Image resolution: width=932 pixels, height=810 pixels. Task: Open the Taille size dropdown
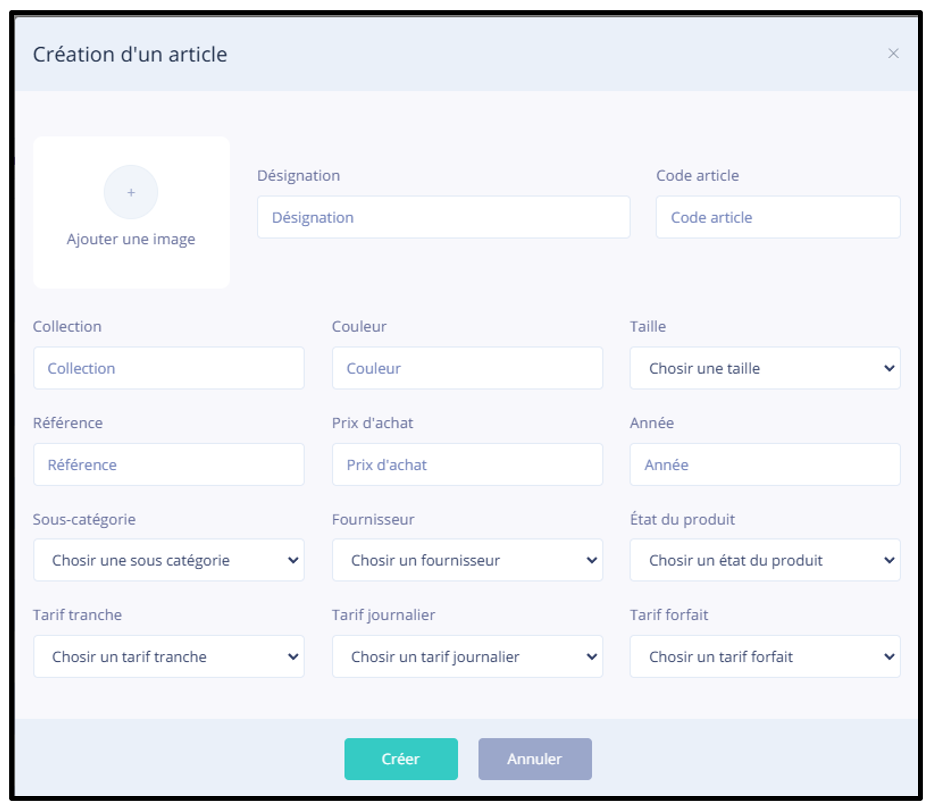click(765, 368)
